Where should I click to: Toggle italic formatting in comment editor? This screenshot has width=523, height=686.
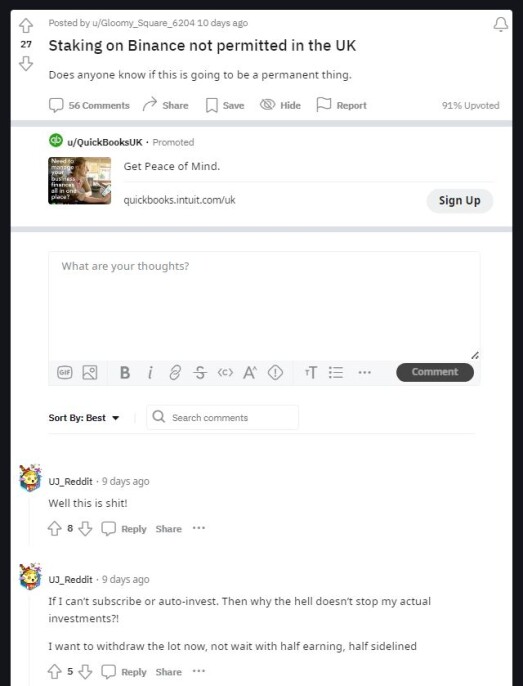click(x=150, y=373)
